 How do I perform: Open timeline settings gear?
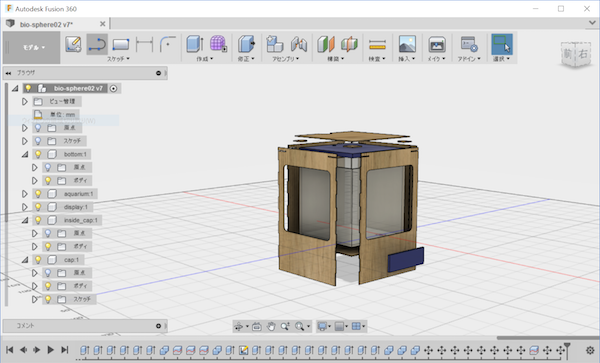tap(590, 350)
